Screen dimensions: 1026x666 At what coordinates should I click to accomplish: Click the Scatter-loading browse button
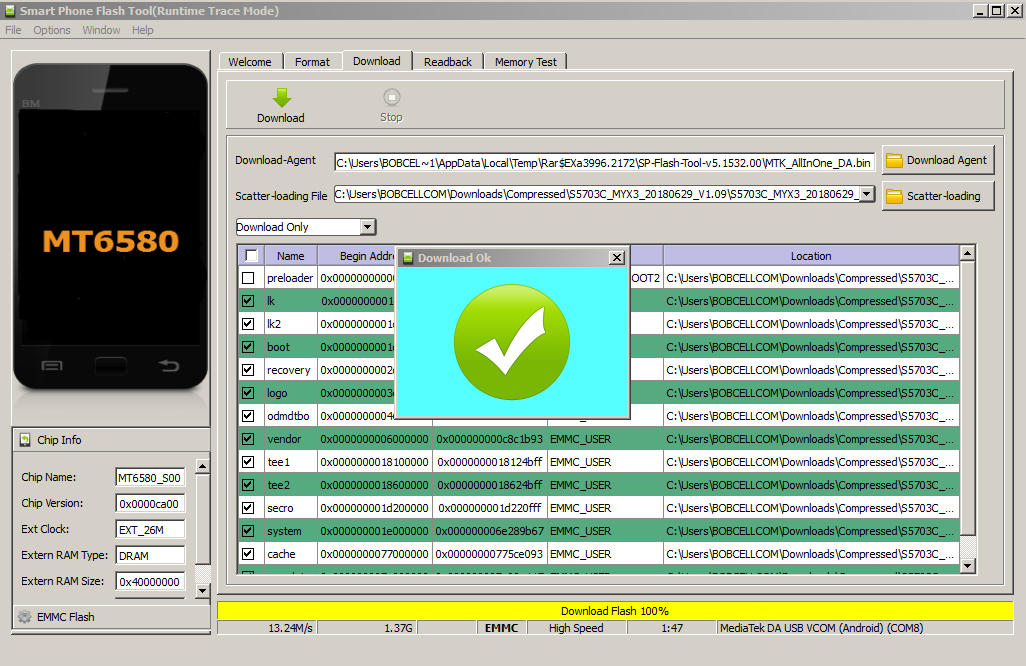click(938, 196)
